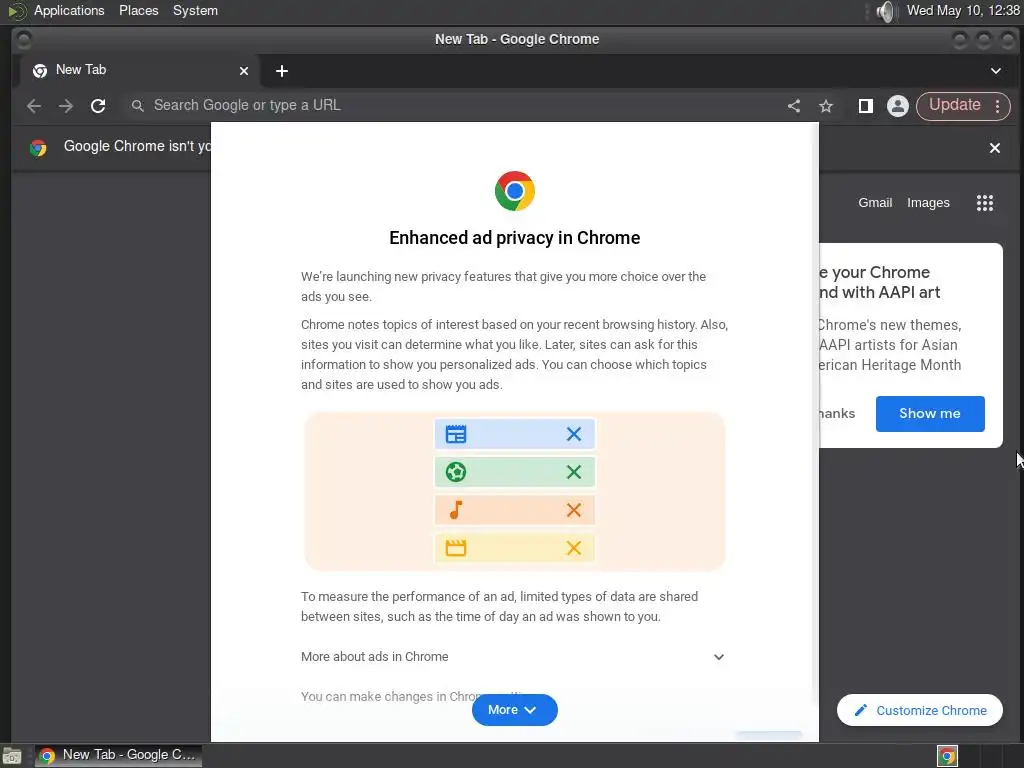Click the Chrome icon in the bottom right tray
Image resolution: width=1024 pixels, height=768 pixels.
[947, 756]
